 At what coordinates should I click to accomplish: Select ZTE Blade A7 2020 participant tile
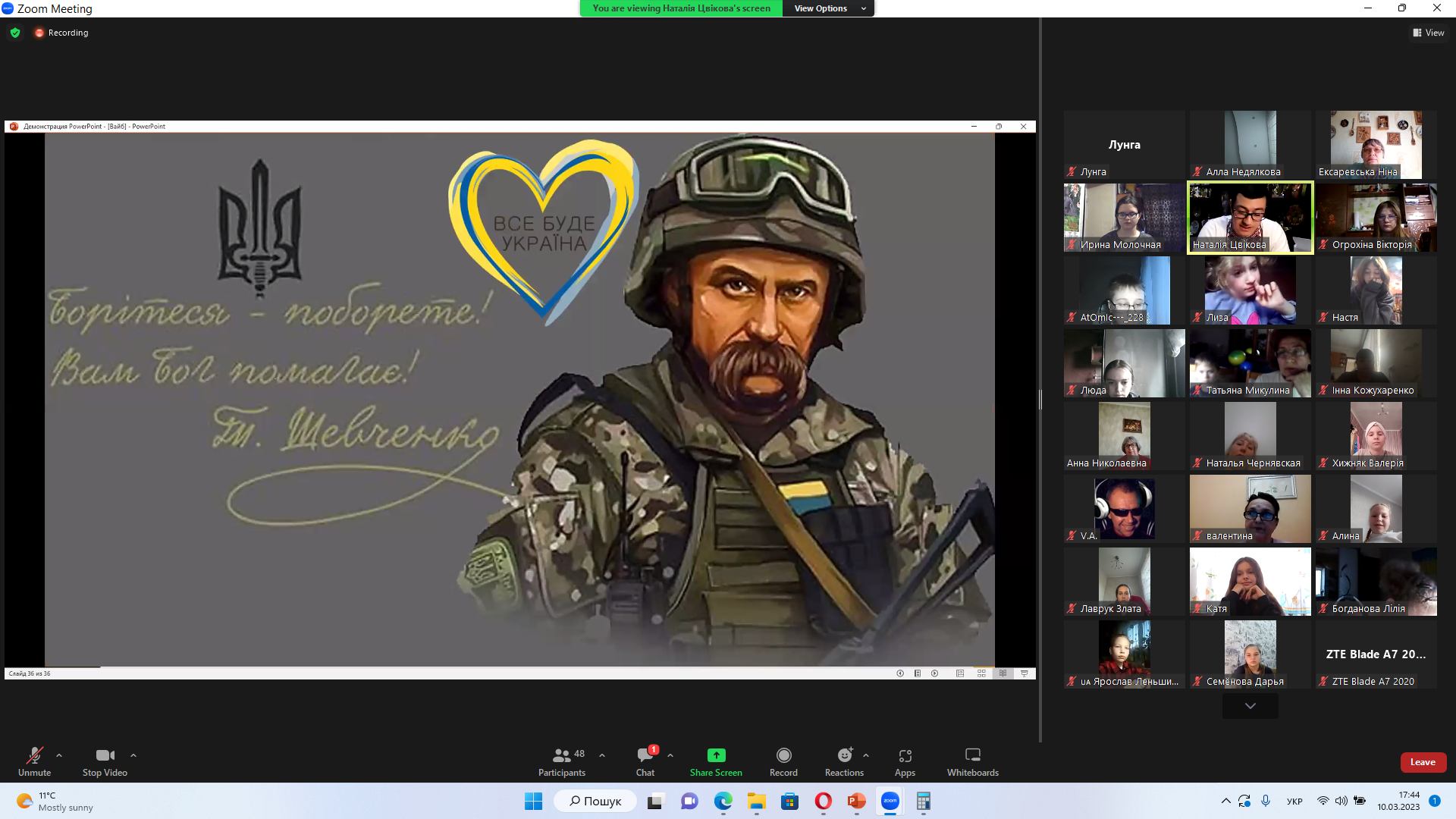click(1376, 654)
